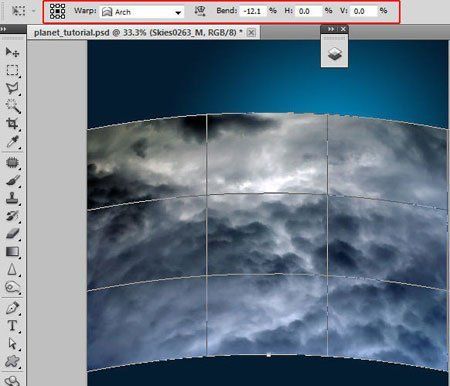Select the Horizontal Type tool
450x386 pixels.
12,325
